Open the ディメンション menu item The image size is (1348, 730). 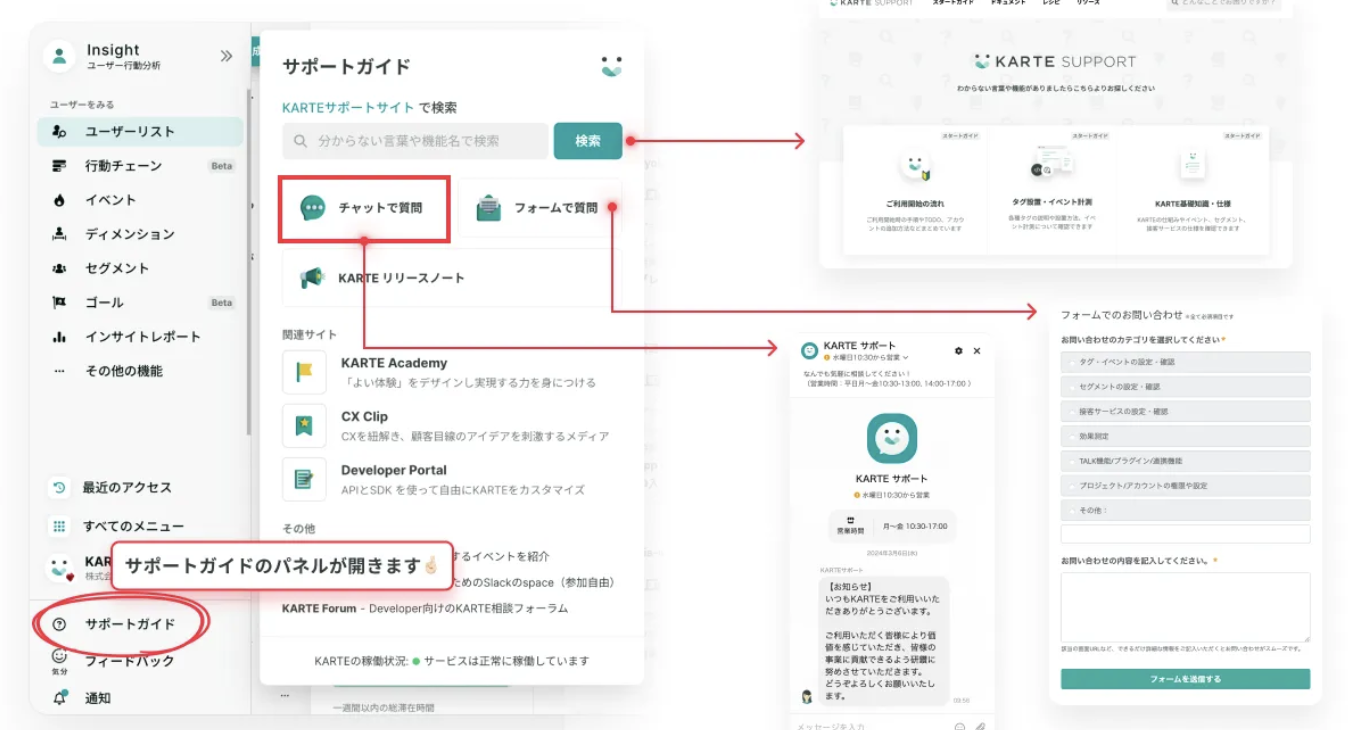coord(130,234)
